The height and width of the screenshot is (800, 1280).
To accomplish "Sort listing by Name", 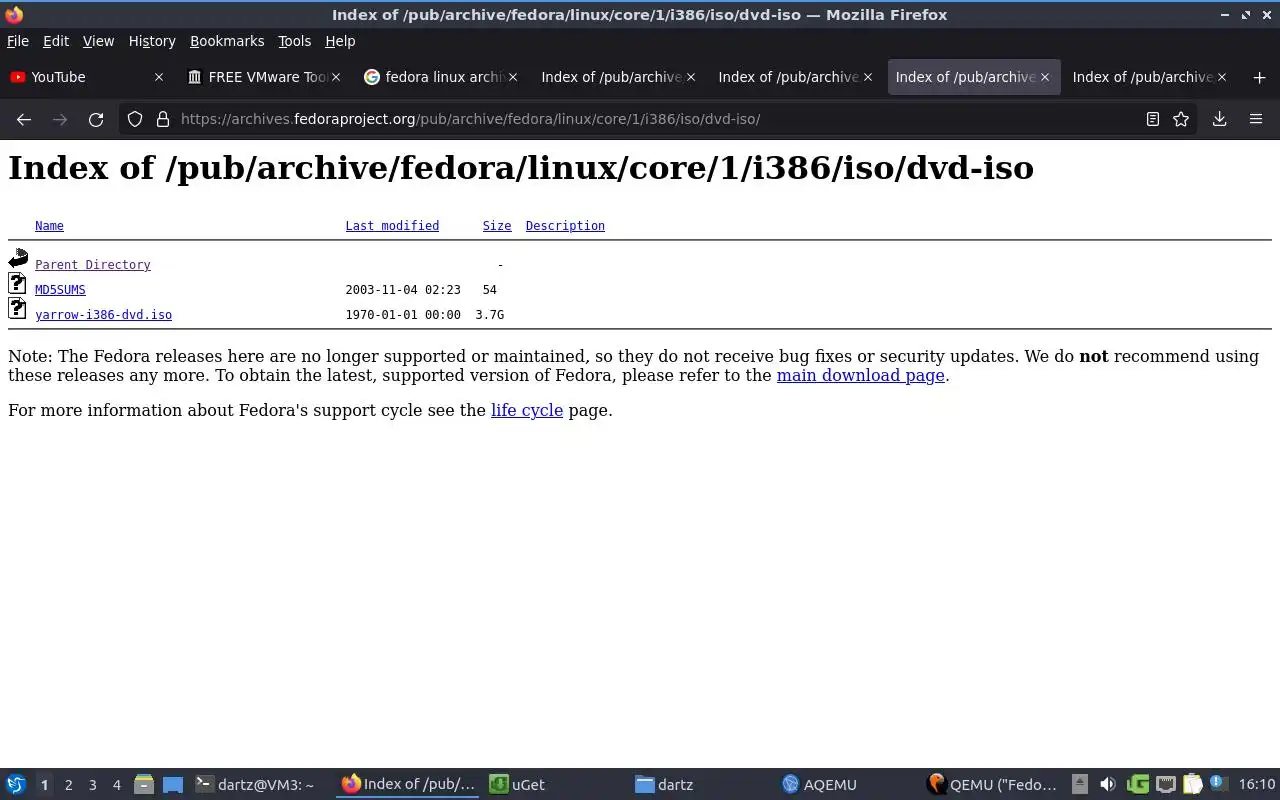I will (49, 226).
